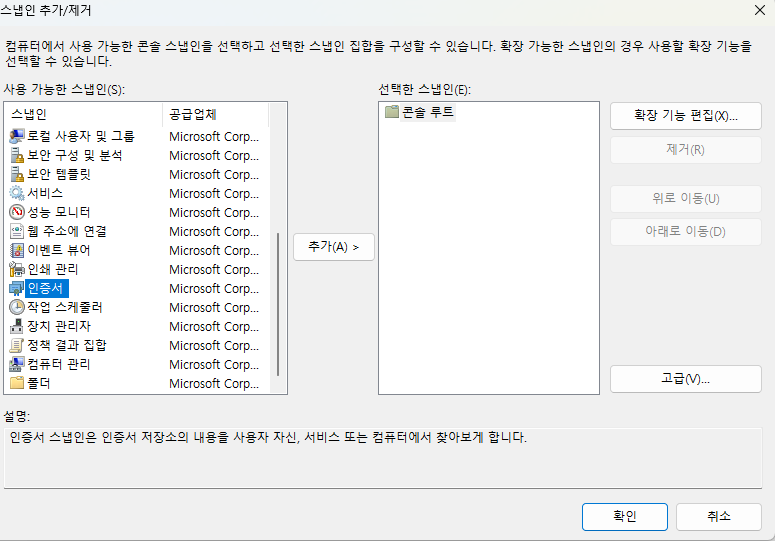The width and height of the screenshot is (775, 541).
Task: Open 확장 기능 편집(X)... dialog
Action: [686, 116]
